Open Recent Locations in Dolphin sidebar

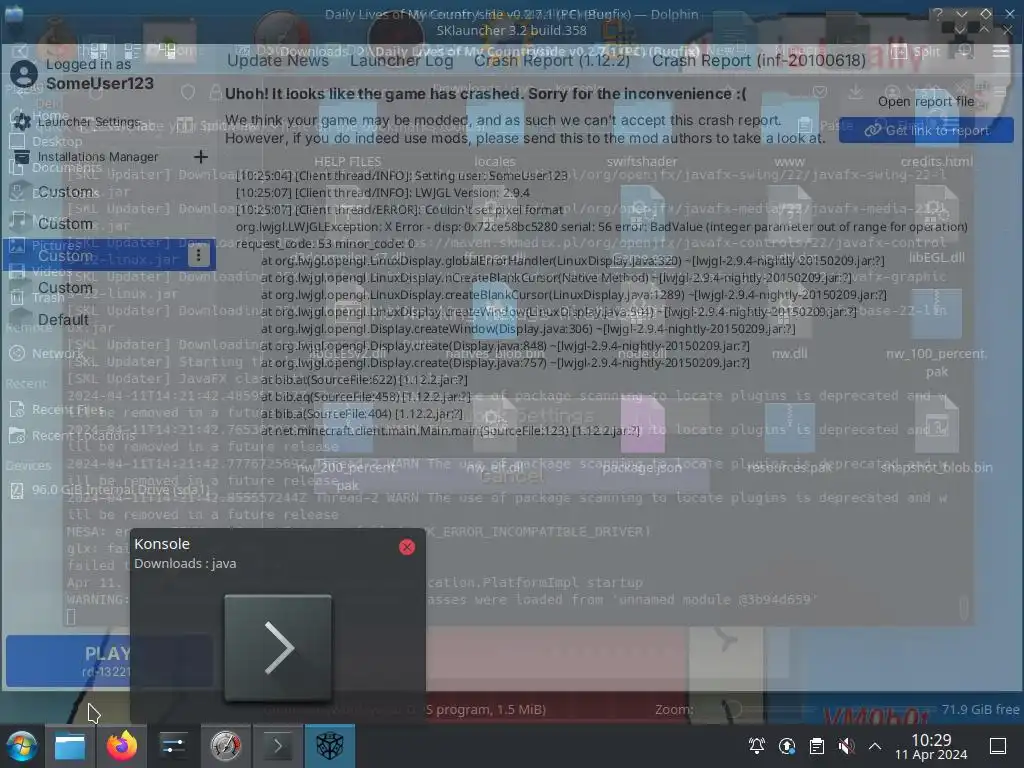72,436
